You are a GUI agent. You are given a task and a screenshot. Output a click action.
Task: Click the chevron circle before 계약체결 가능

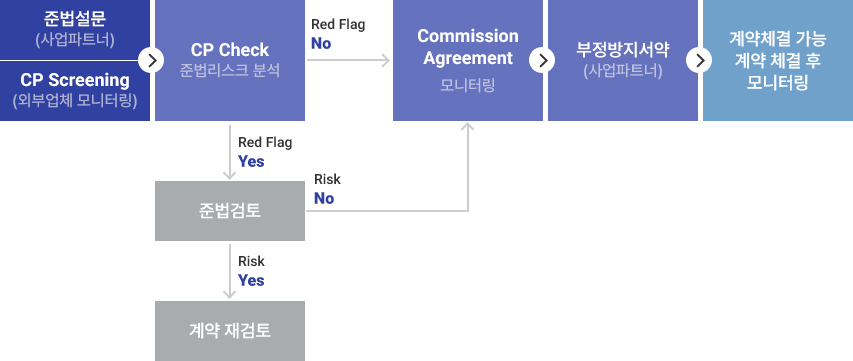[700, 60]
